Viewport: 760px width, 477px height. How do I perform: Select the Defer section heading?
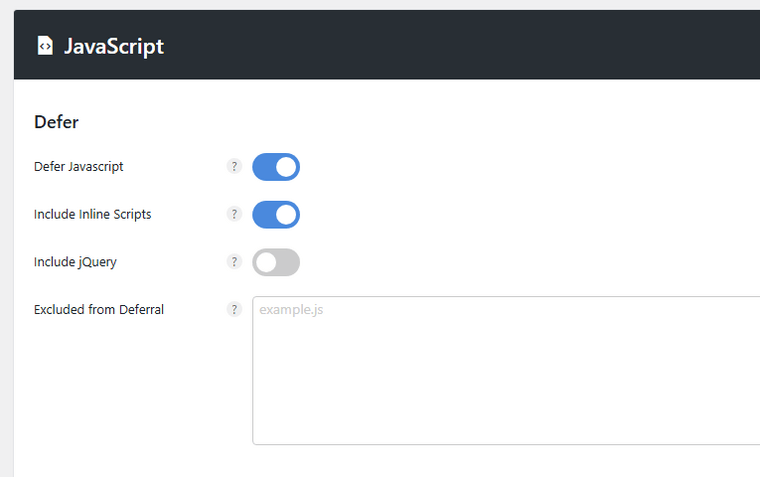coord(56,122)
